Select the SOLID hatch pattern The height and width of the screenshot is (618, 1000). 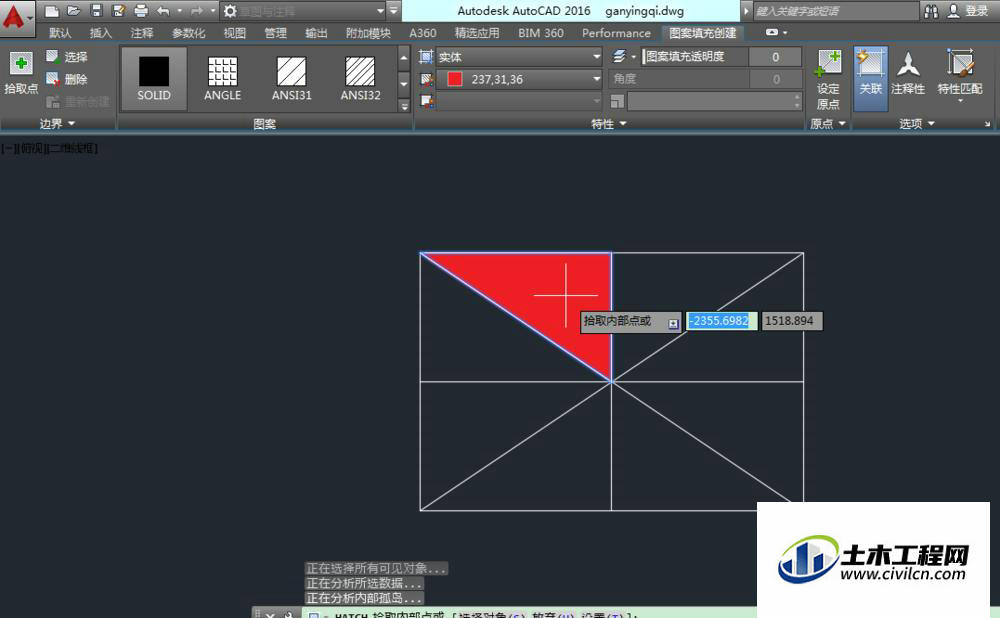coord(154,78)
